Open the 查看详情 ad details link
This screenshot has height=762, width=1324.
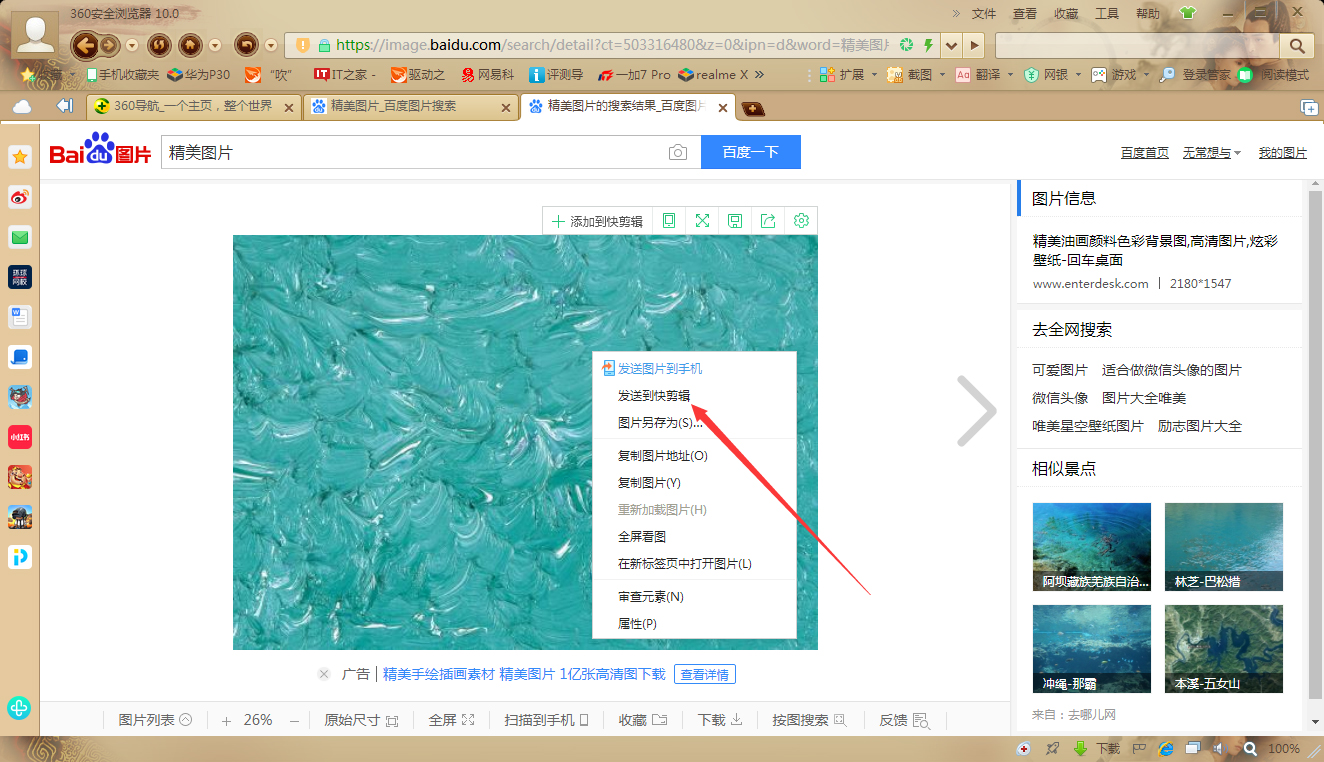(704, 674)
